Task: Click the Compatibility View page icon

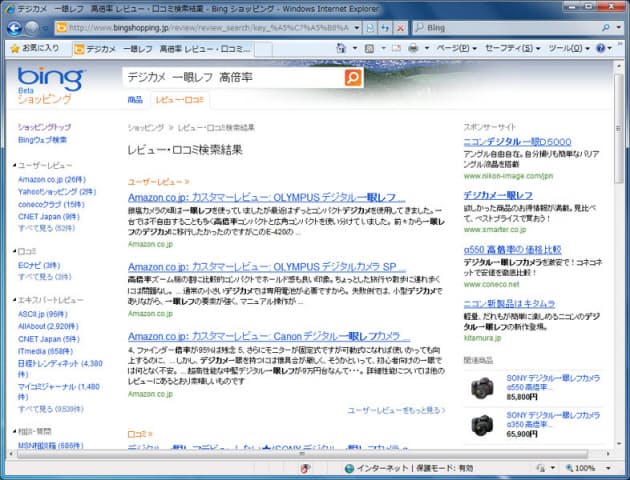Action: pyautogui.click(x=370, y=28)
